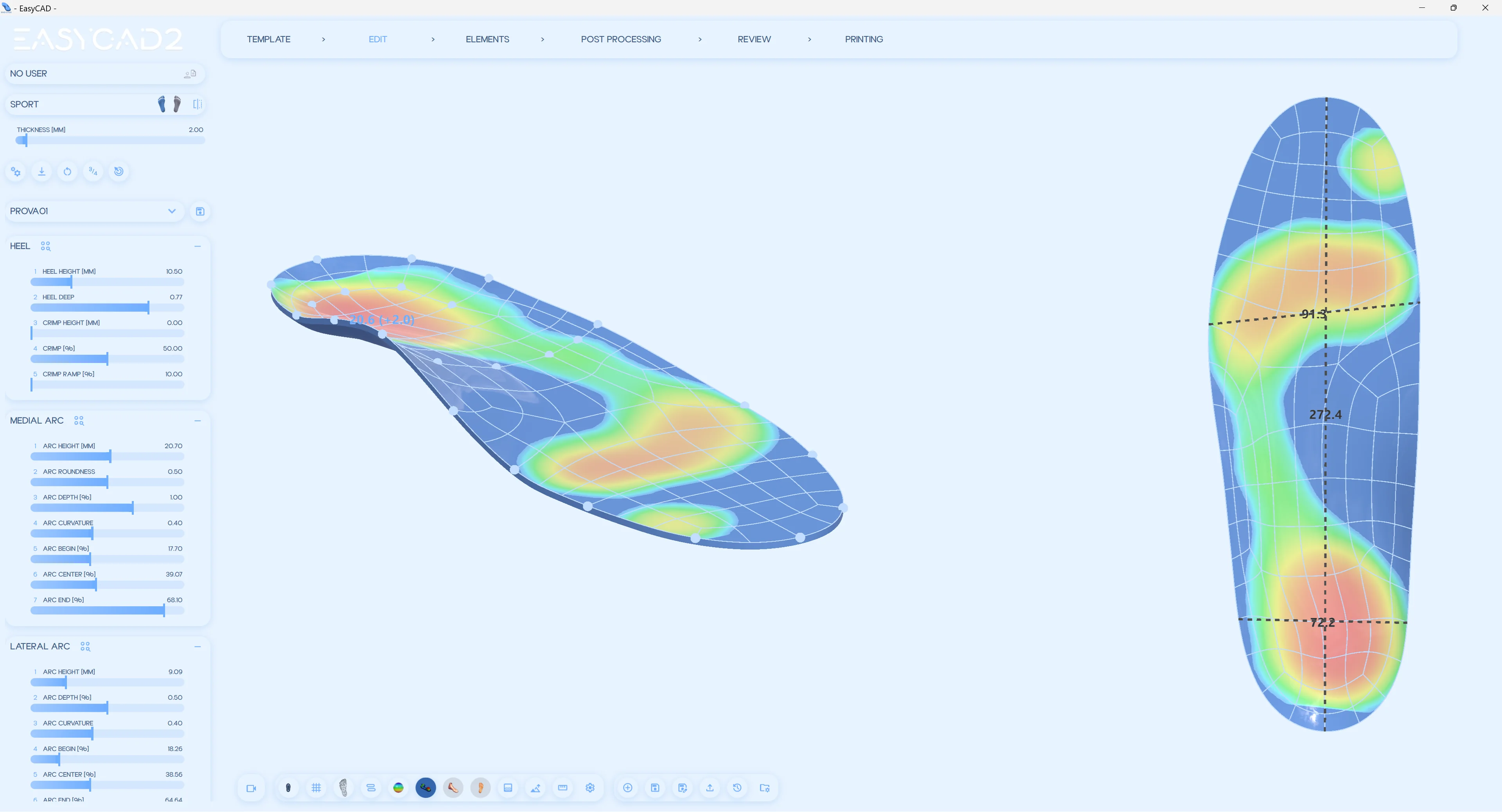Screen dimensions: 1502x812
Task: Save the PROVA01 preset with disk icon
Action: tap(200, 211)
